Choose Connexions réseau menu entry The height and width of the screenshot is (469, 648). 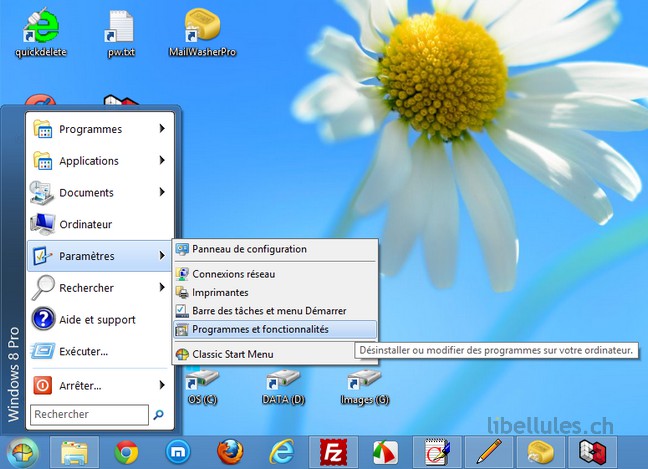233,274
